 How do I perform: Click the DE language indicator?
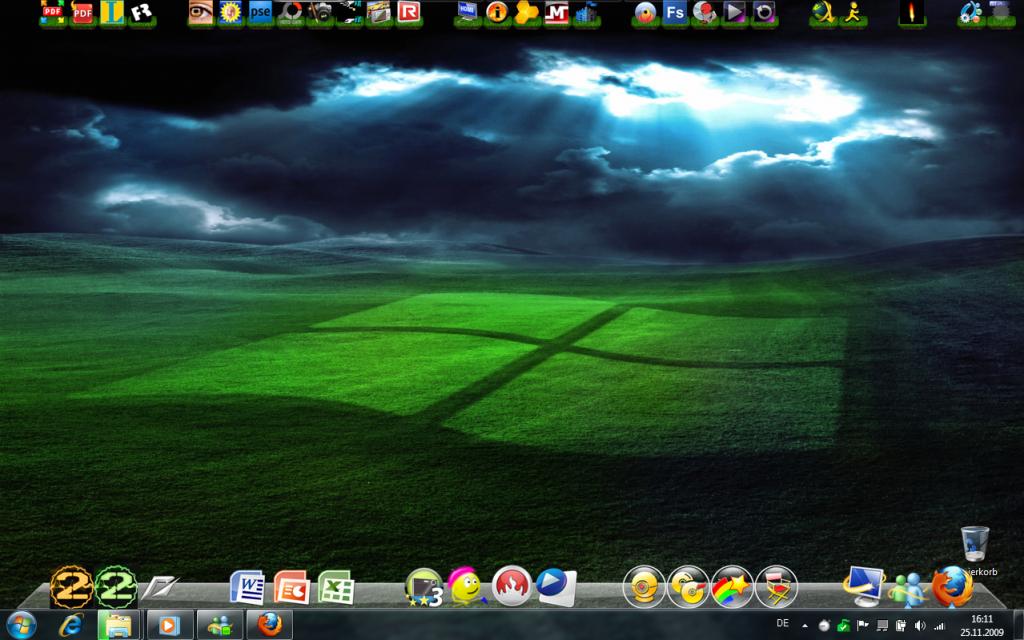(782, 624)
